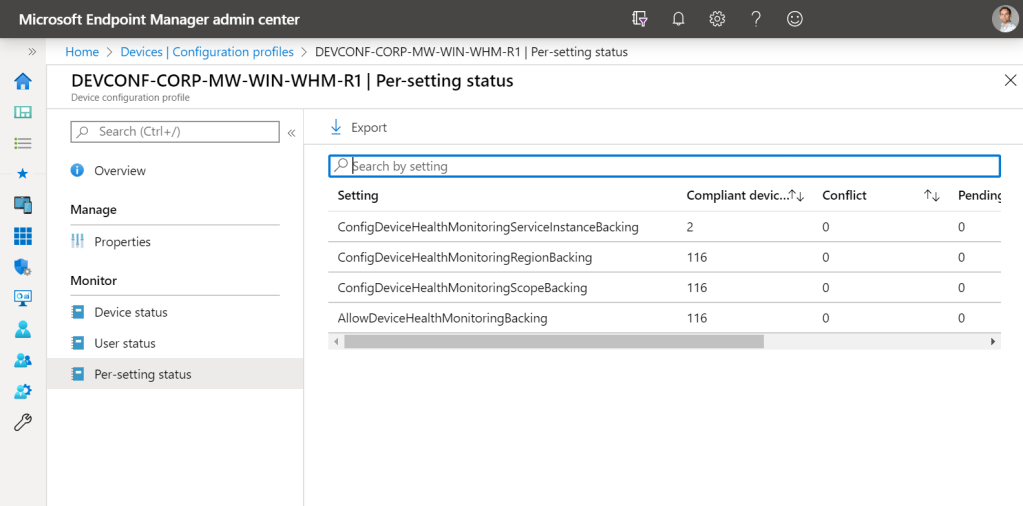
Task: Click the Export button
Action: [358, 128]
